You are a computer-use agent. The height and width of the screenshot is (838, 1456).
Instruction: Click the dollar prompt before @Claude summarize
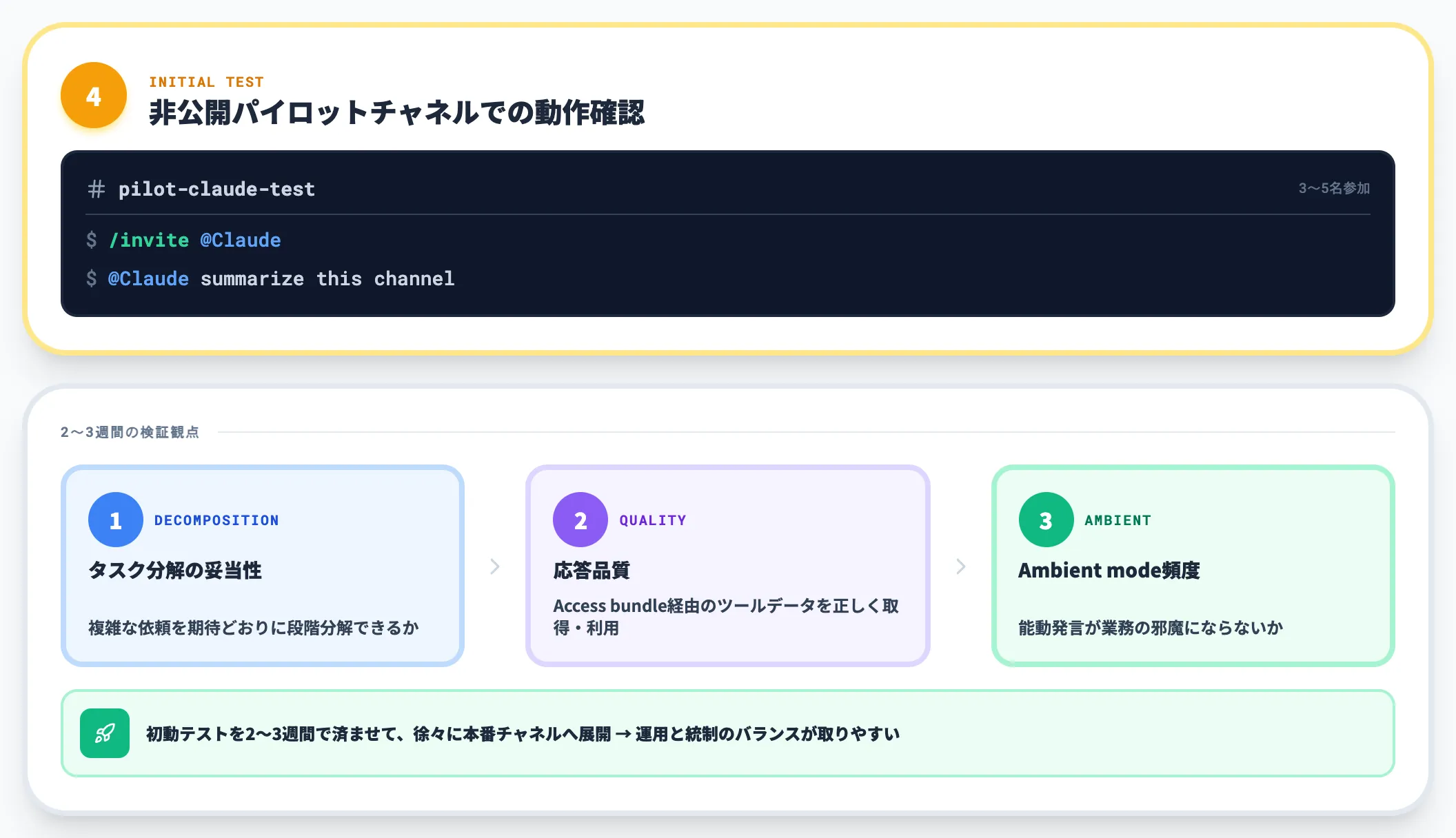pyautogui.click(x=92, y=278)
